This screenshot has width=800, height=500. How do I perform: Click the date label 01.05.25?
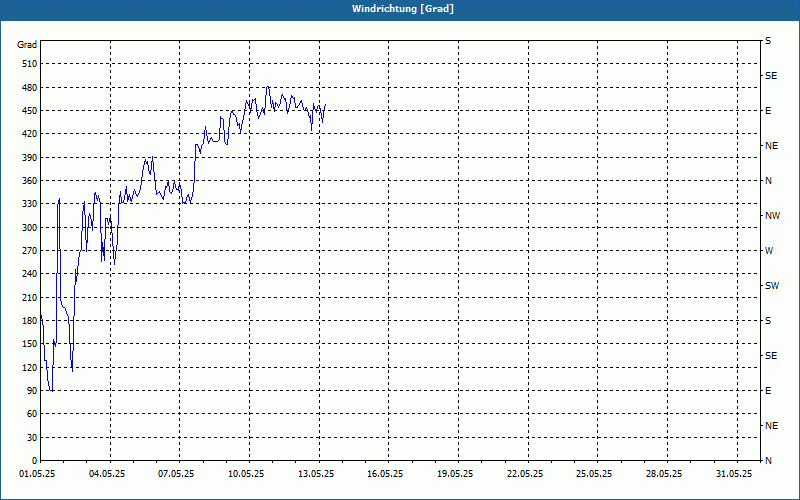click(x=37, y=474)
